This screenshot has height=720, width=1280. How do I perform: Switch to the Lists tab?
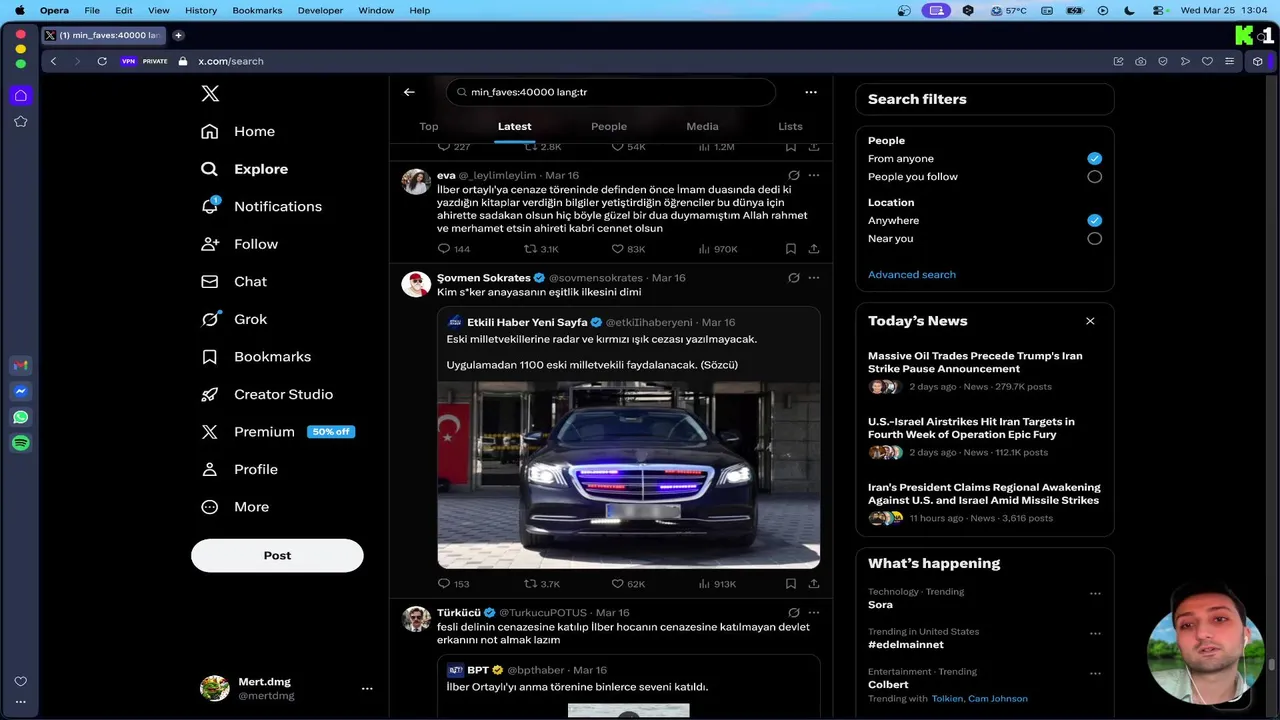(x=790, y=126)
